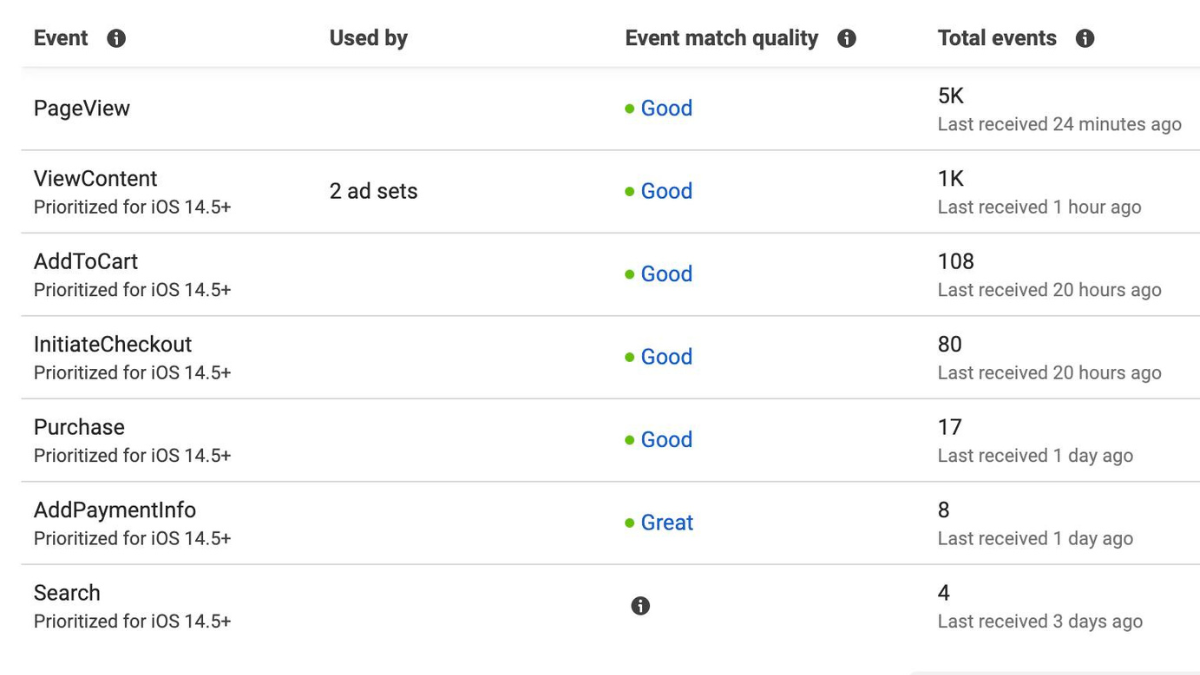Viewport: 1200px width, 675px height.
Task: Click the Total events column header
Action: coord(997,39)
